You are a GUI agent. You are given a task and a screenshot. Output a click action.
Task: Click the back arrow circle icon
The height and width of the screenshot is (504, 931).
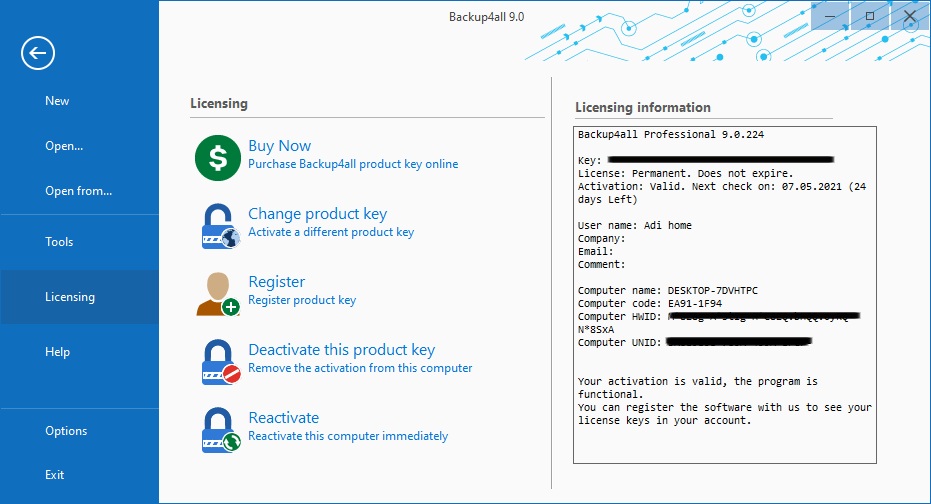click(38, 53)
